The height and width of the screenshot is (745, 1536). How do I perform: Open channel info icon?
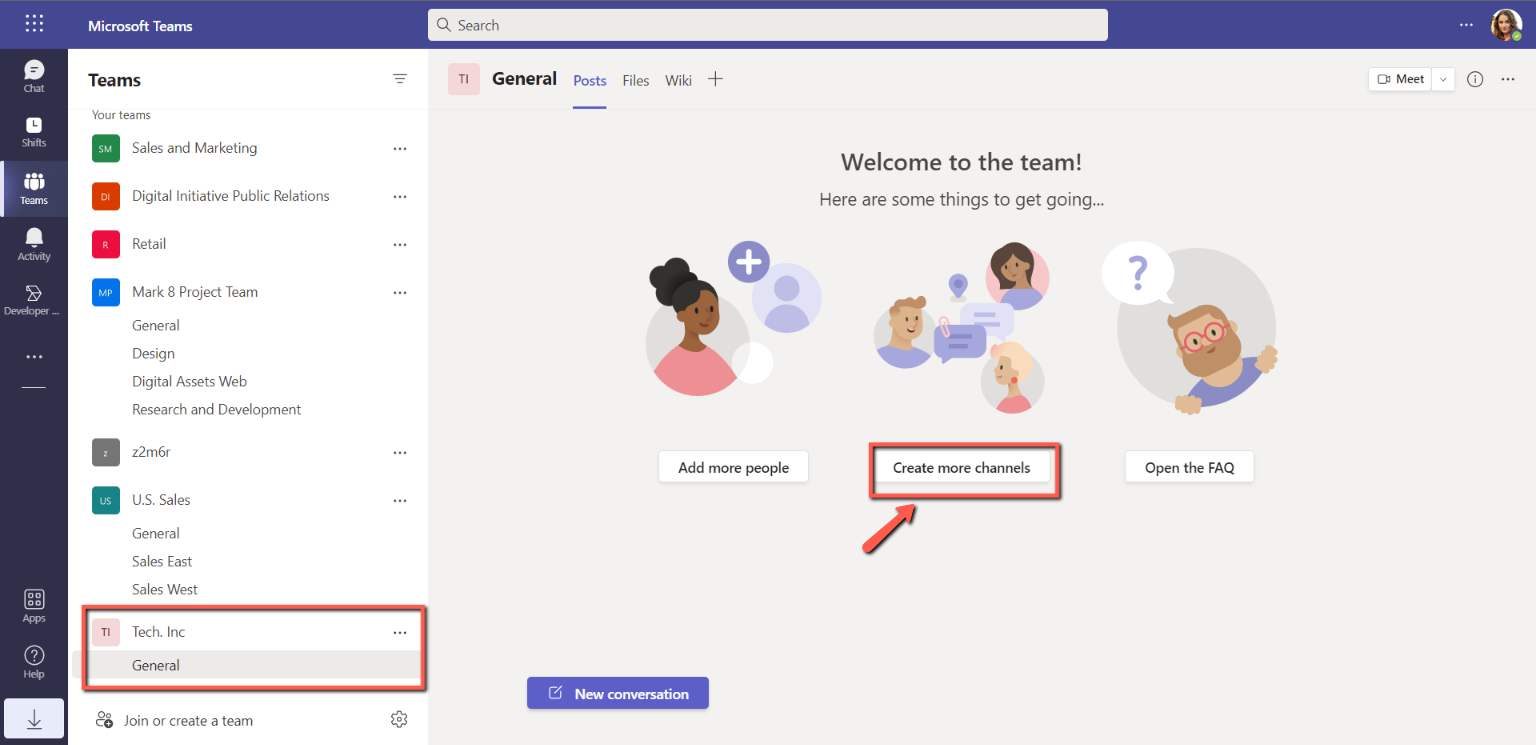click(x=1475, y=79)
